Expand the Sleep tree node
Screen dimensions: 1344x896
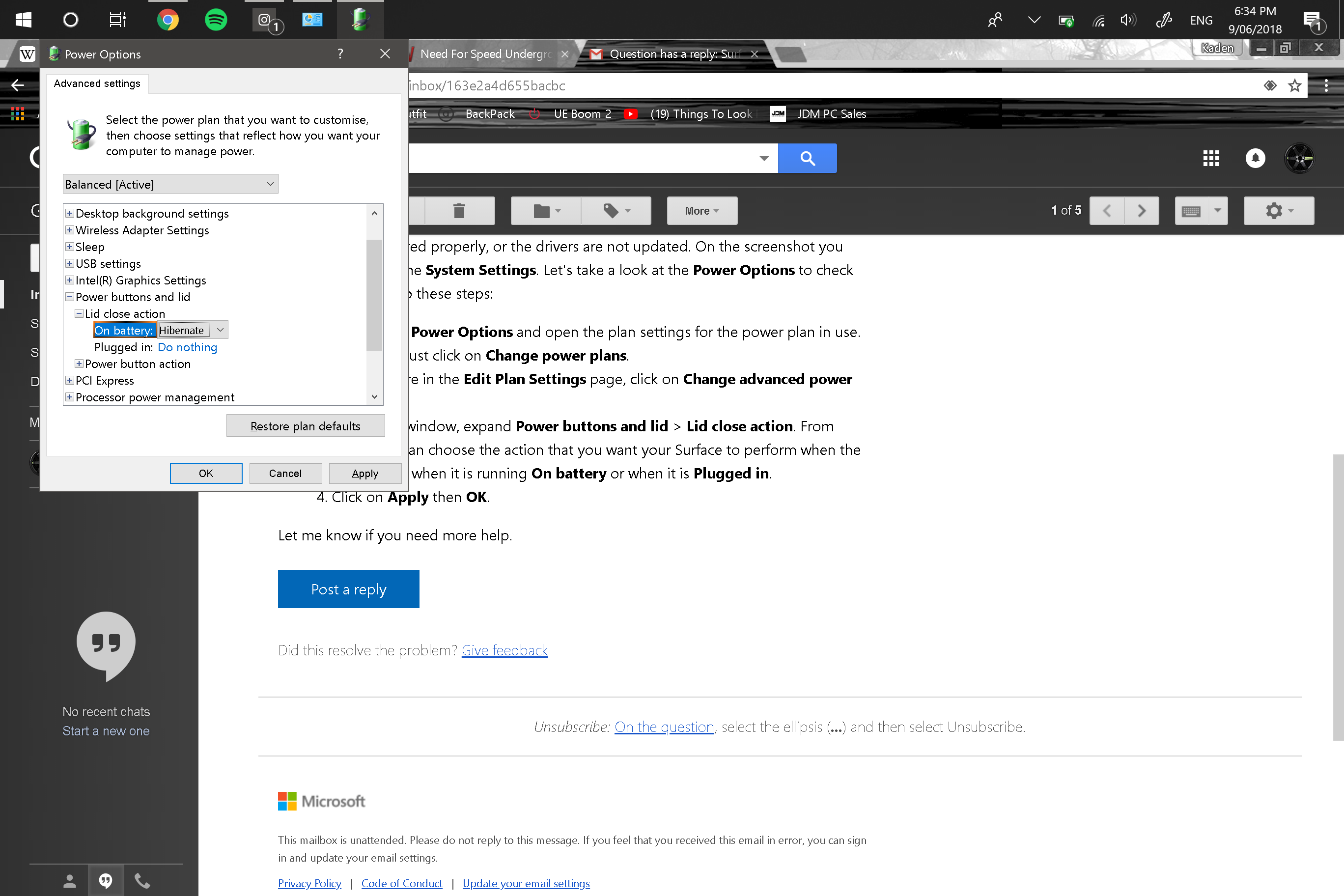click(70, 247)
